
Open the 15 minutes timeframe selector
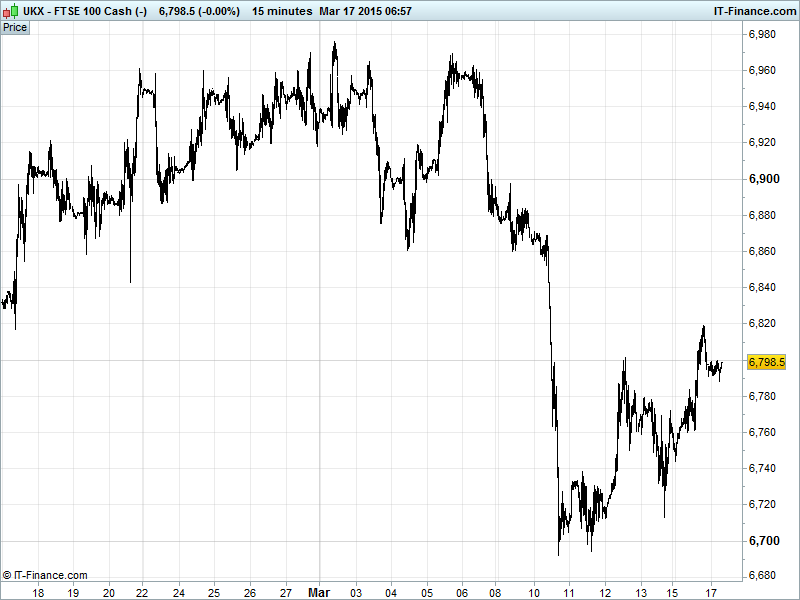pos(281,10)
